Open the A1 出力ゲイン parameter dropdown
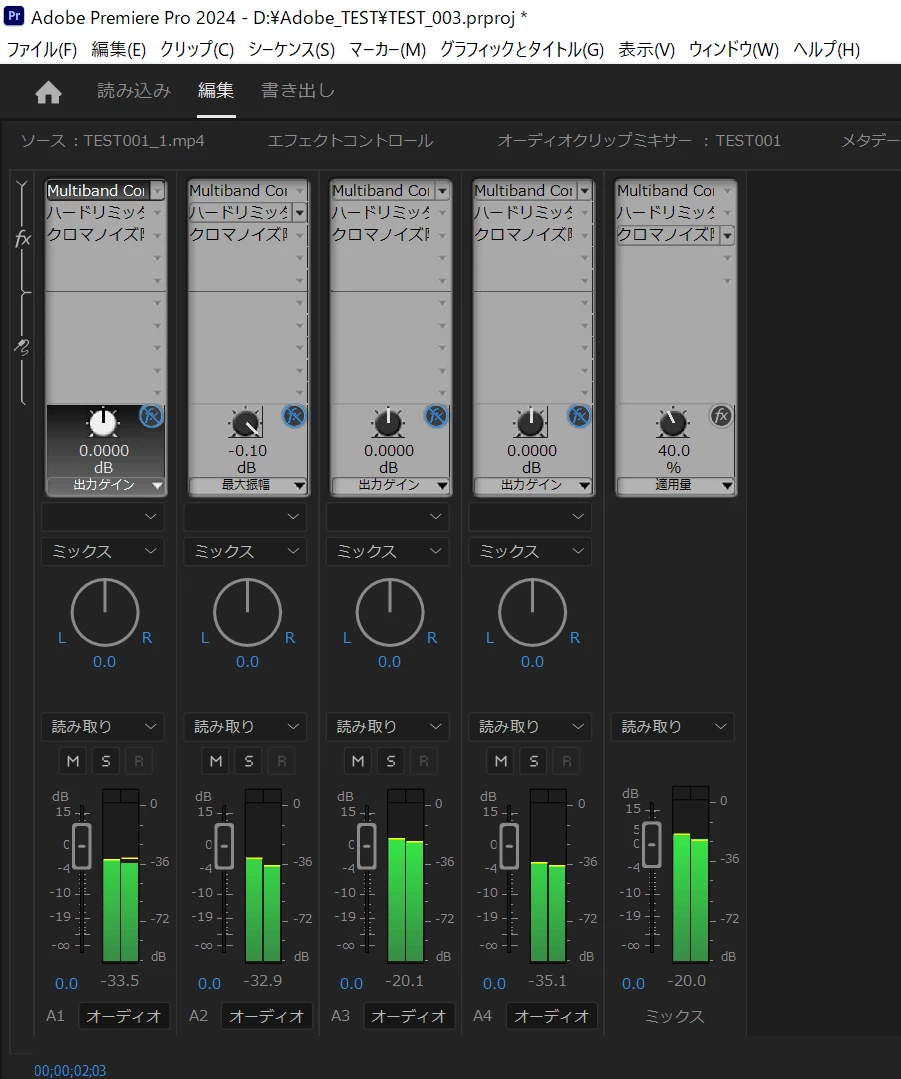This screenshot has width=901, height=1079. pos(105,485)
